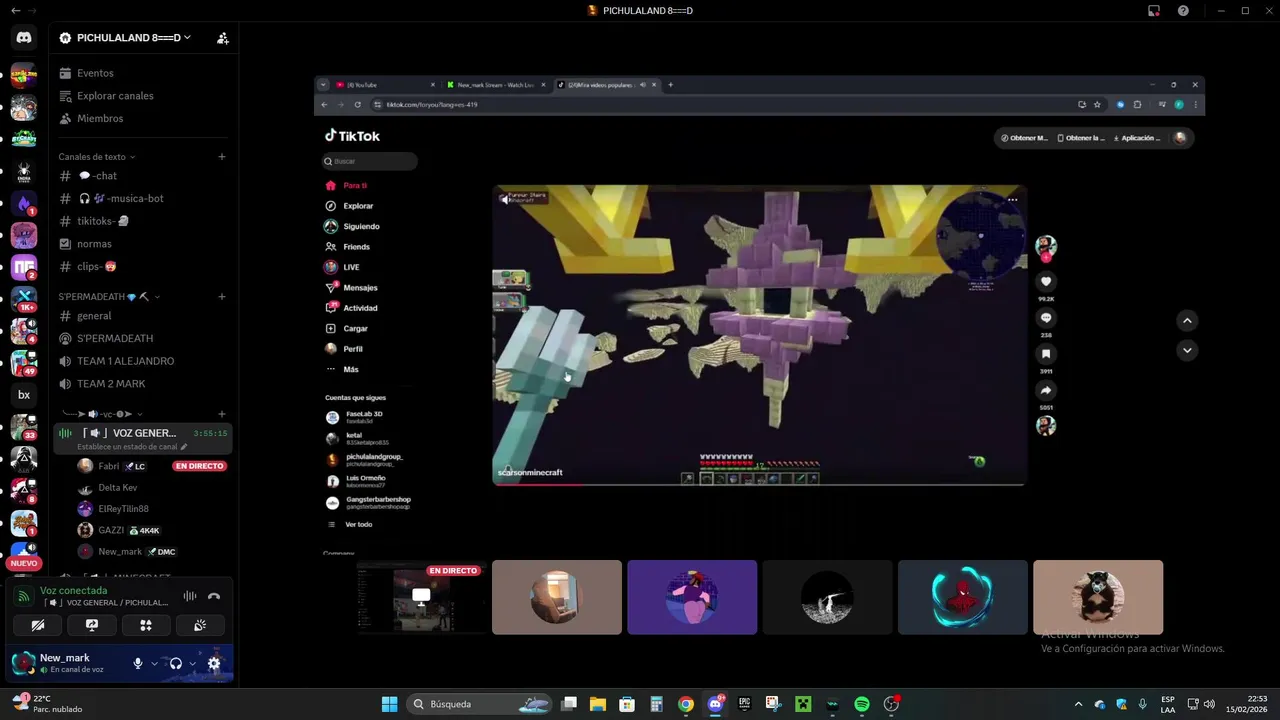Select the Spider-Man avatar participant tile
The image size is (1280, 720).
click(x=962, y=597)
